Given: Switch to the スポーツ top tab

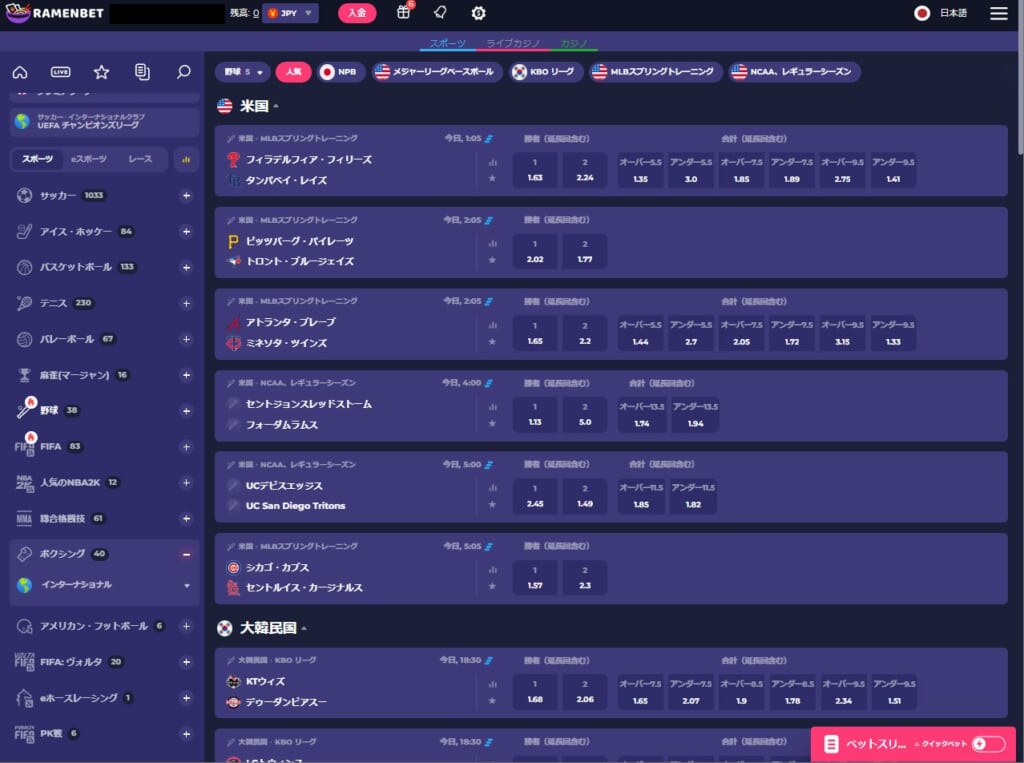Looking at the screenshot, I should click(x=447, y=44).
